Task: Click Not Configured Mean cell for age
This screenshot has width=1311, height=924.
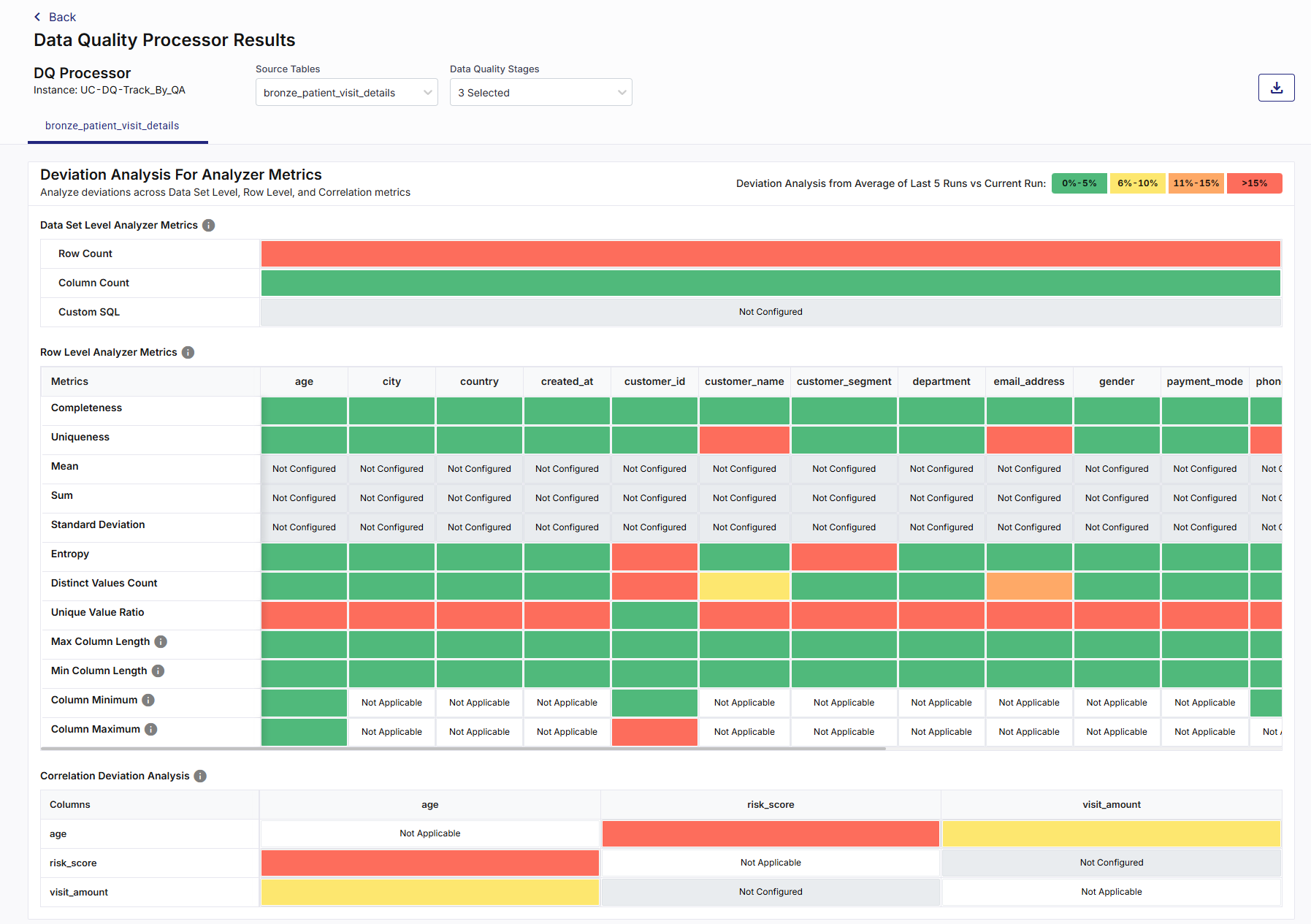Action: coord(304,469)
